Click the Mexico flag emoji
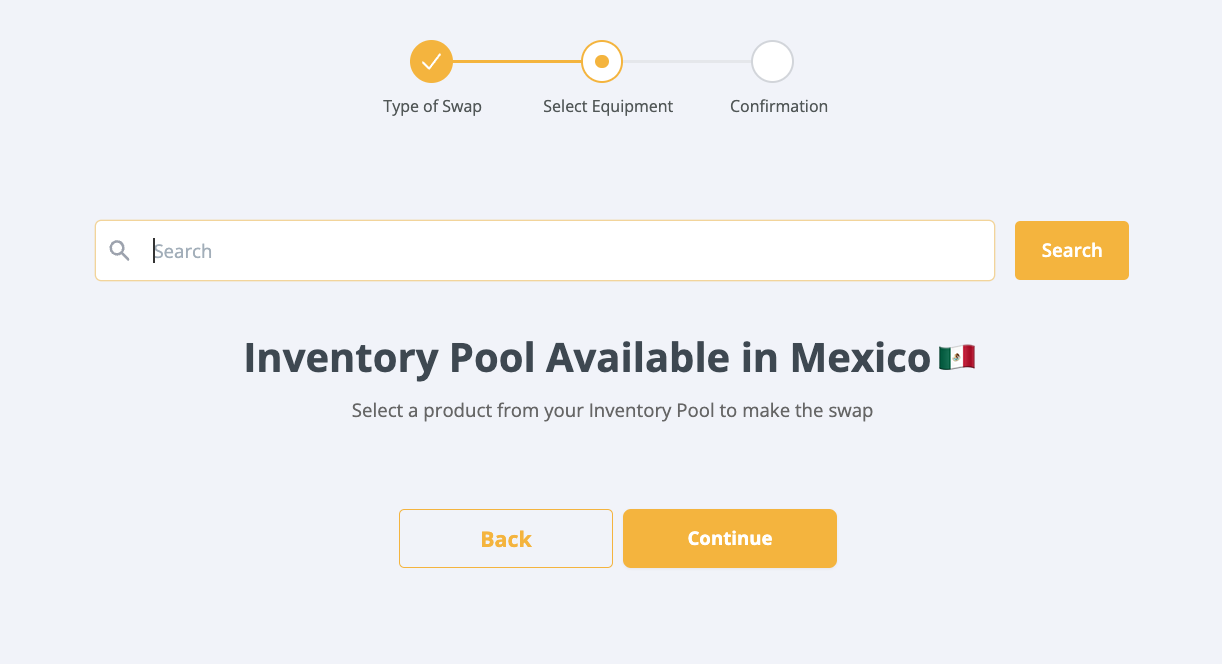The width and height of the screenshot is (1222, 664). coord(957,358)
